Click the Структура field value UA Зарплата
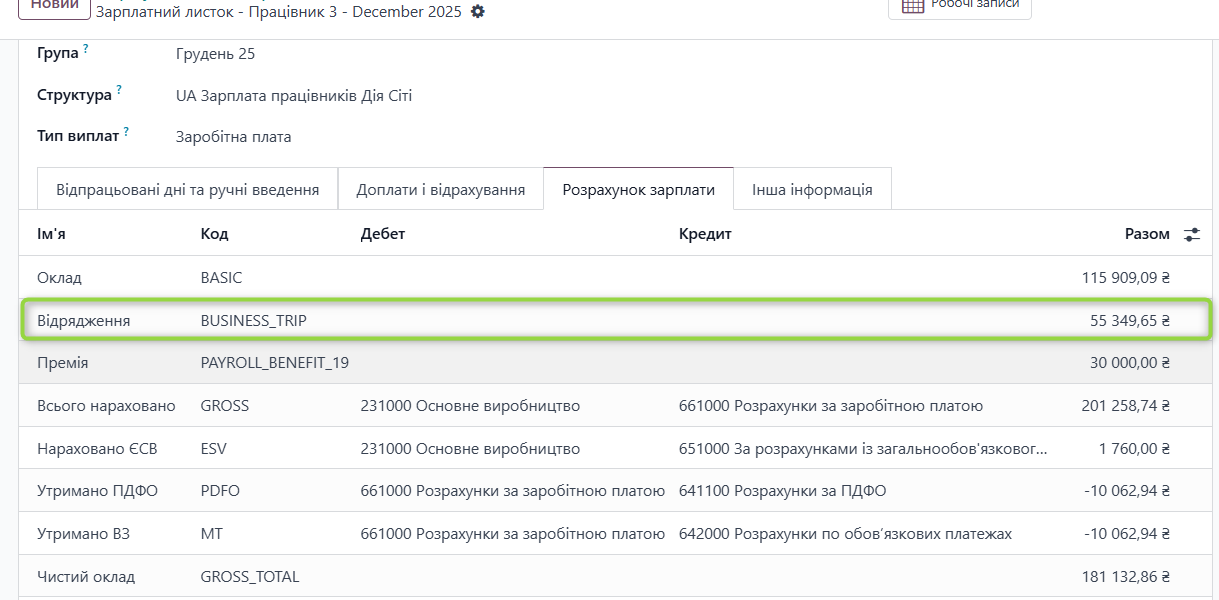 point(293,96)
